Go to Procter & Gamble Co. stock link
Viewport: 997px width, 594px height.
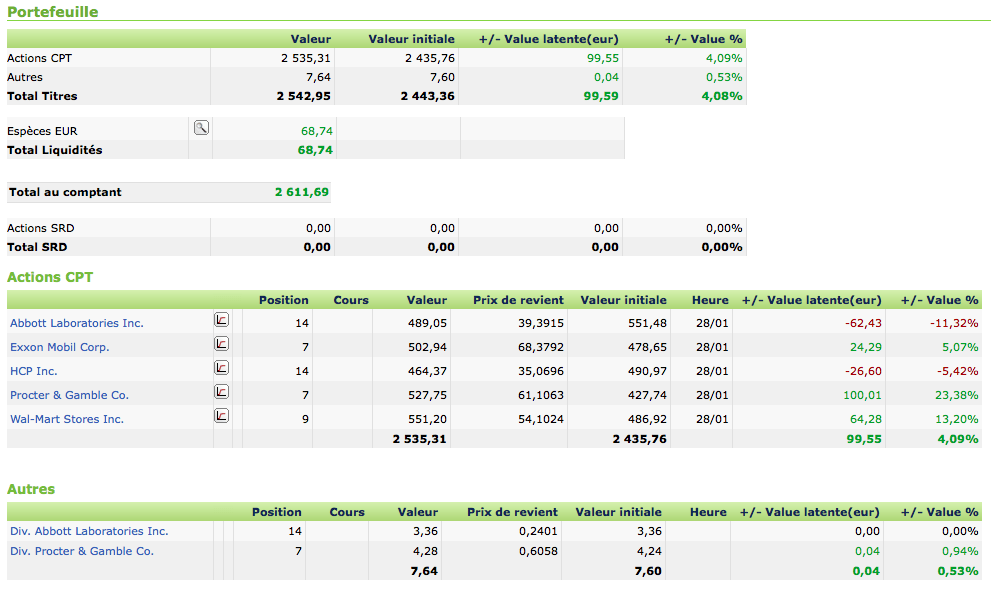(x=69, y=395)
